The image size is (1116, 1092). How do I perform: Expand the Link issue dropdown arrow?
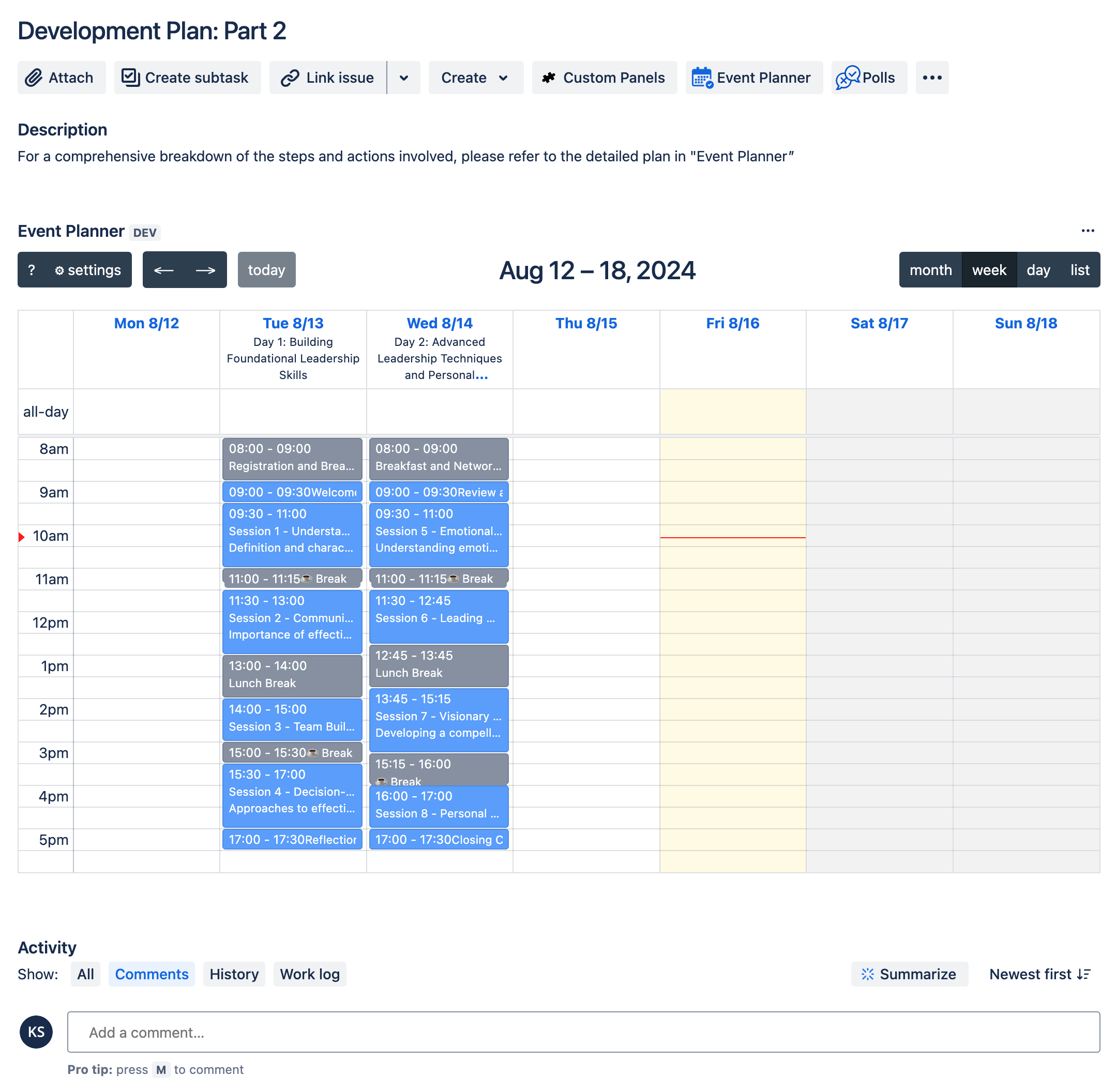point(404,78)
